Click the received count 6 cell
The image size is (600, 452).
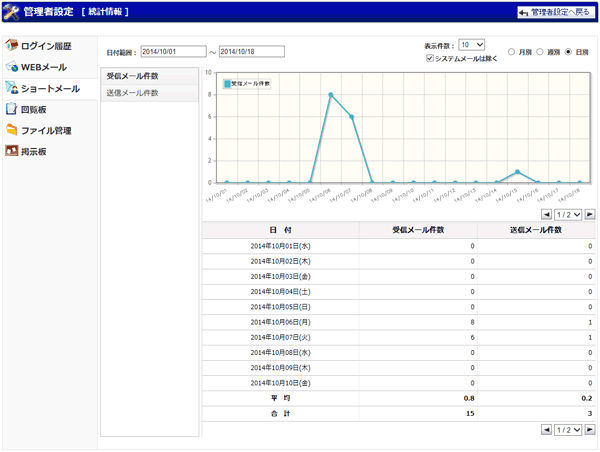tap(418, 338)
